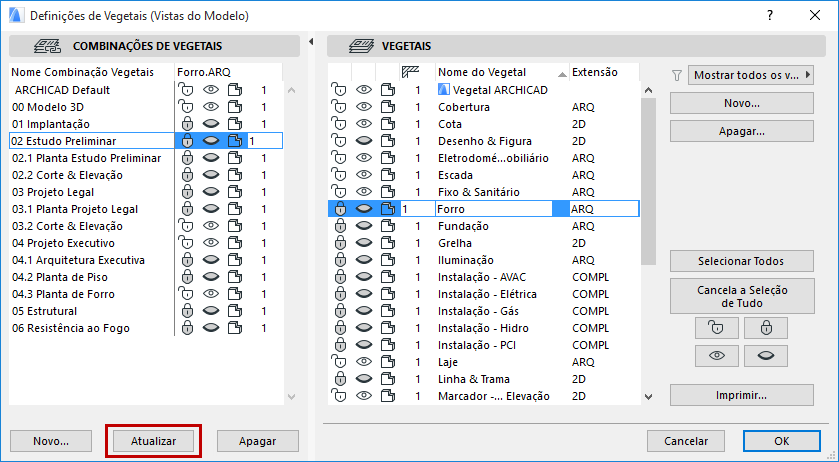Click Apagar... button in Vegetais panel
The height and width of the screenshot is (462, 839).
coord(742,131)
